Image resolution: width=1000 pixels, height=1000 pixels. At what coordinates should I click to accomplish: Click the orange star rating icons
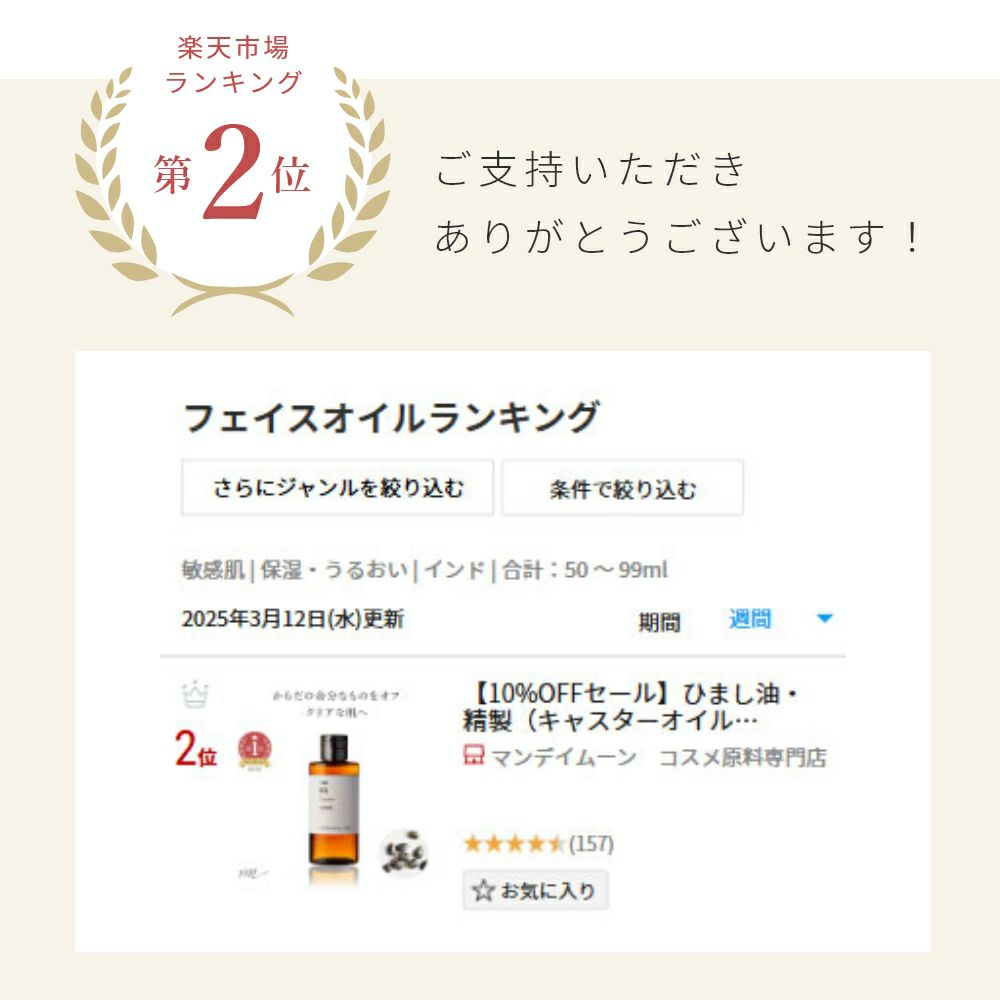[514, 844]
